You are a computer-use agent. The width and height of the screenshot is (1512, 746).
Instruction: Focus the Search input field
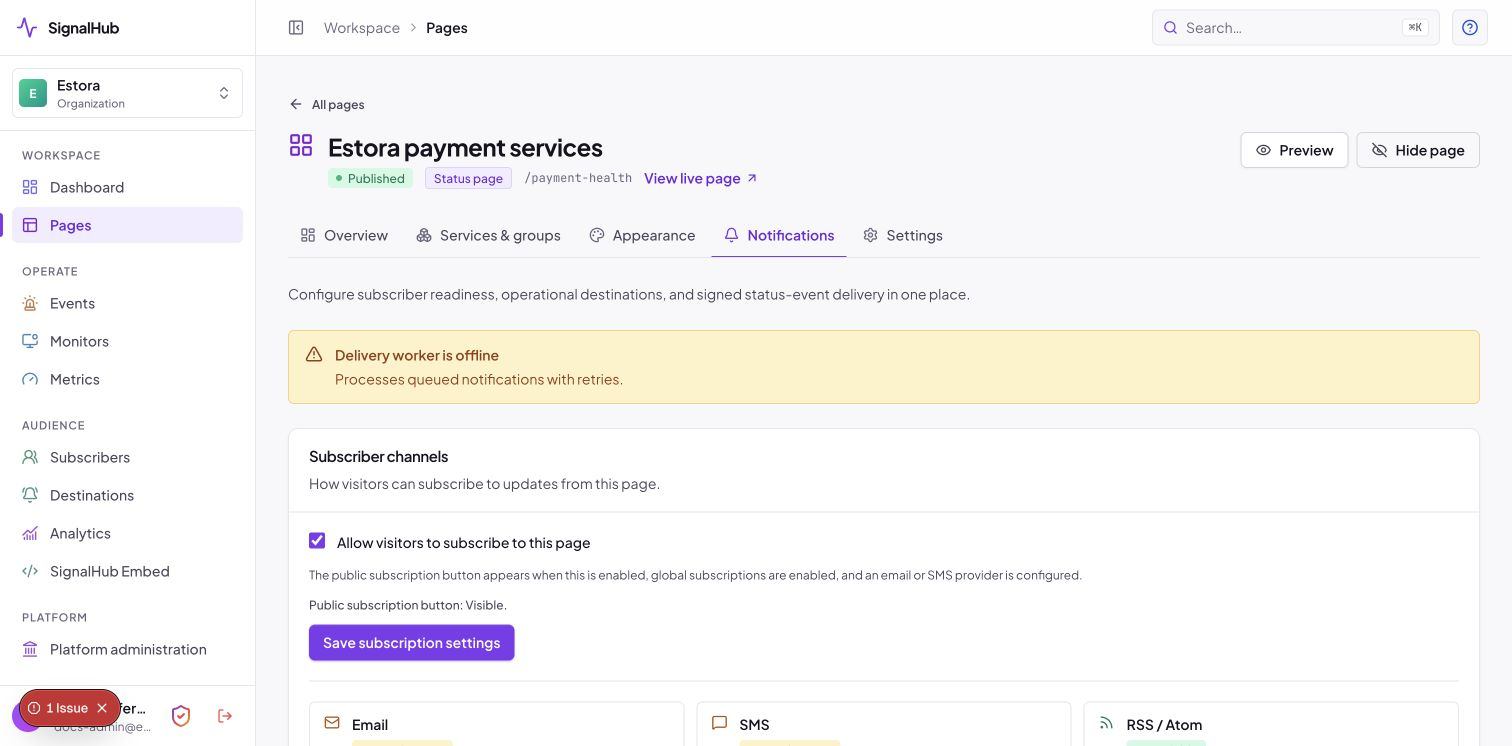1296,28
